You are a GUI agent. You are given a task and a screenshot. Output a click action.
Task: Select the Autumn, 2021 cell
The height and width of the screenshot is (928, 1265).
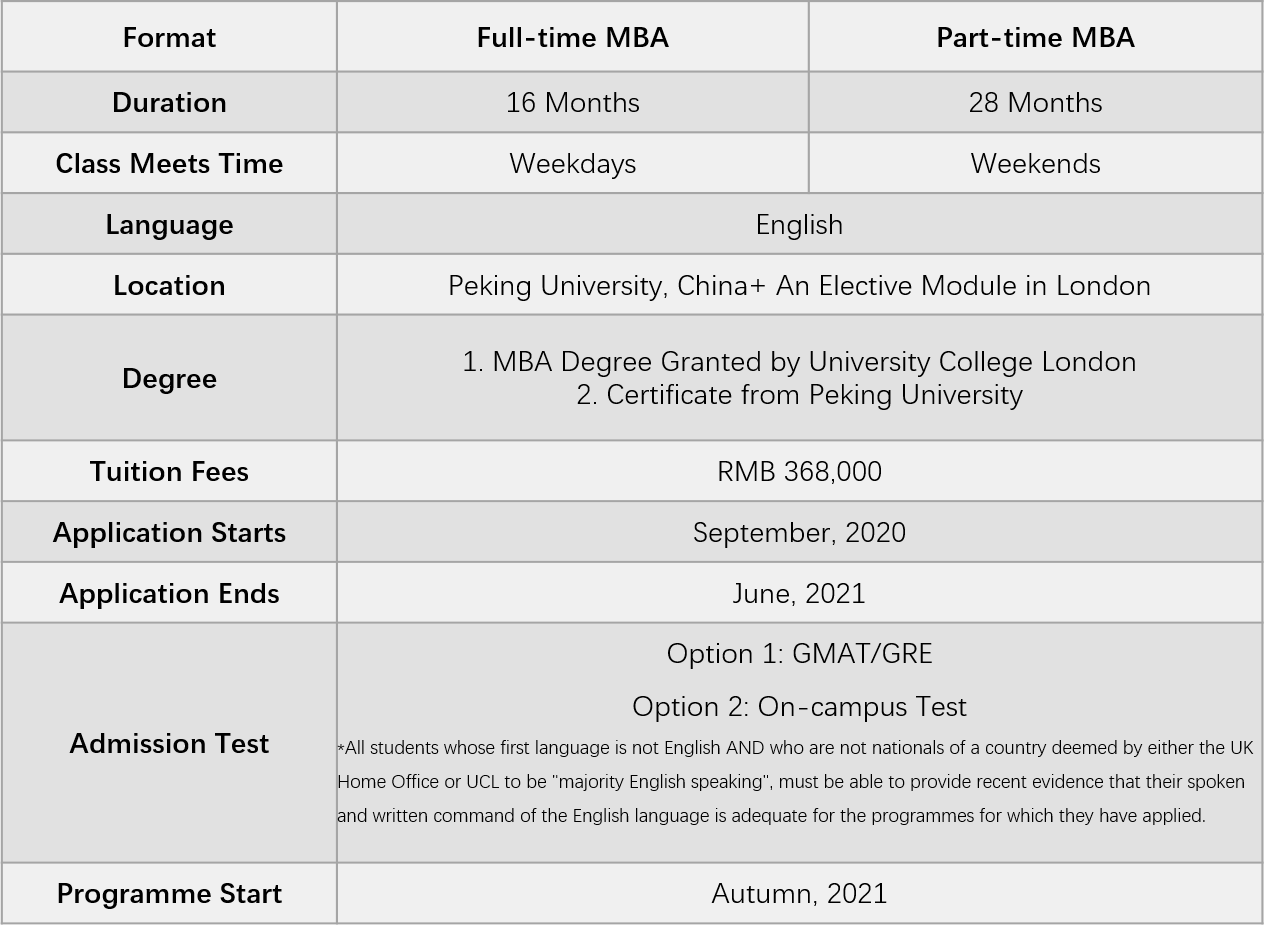(799, 894)
